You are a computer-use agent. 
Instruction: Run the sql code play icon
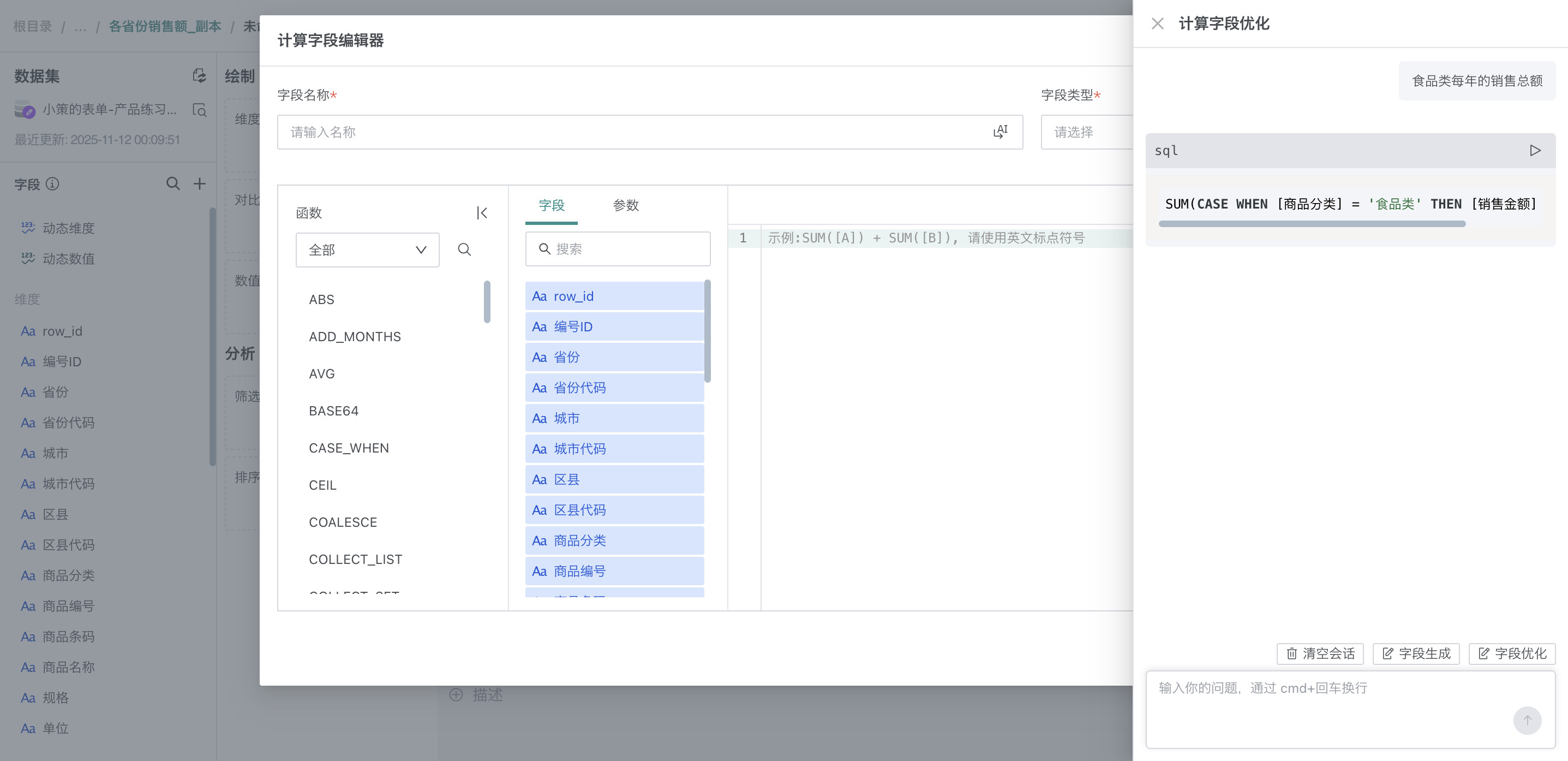(x=1535, y=151)
